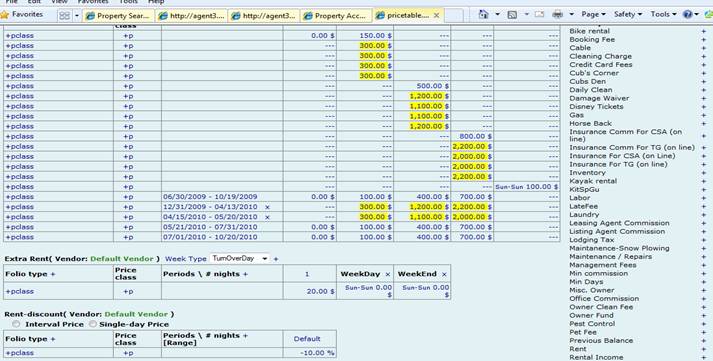Switch to the Property Acc... tab
Image resolution: width=713 pixels, height=361 pixels.
(x=336, y=16)
